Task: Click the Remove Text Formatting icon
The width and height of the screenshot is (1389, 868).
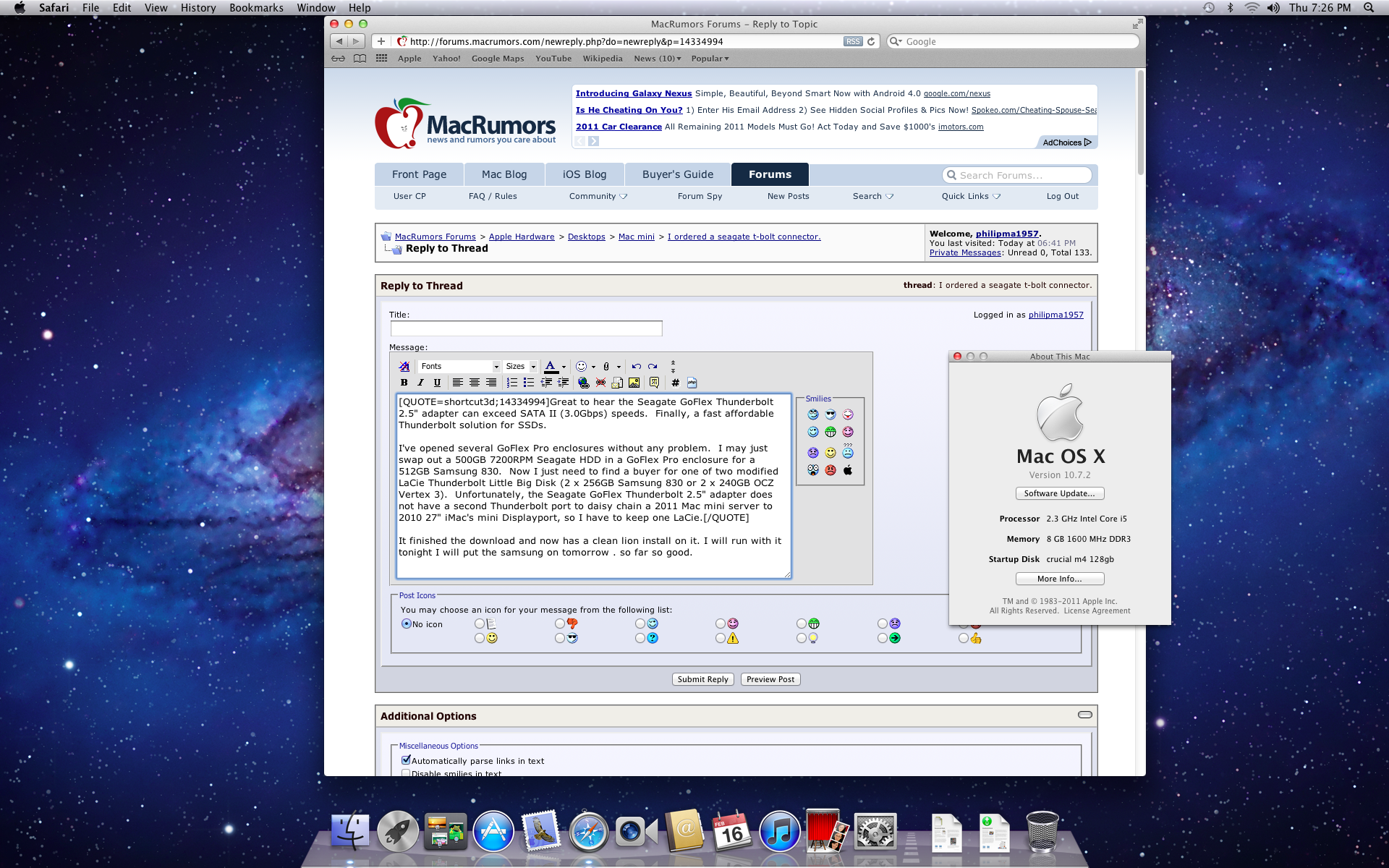Action: pyautogui.click(x=404, y=367)
